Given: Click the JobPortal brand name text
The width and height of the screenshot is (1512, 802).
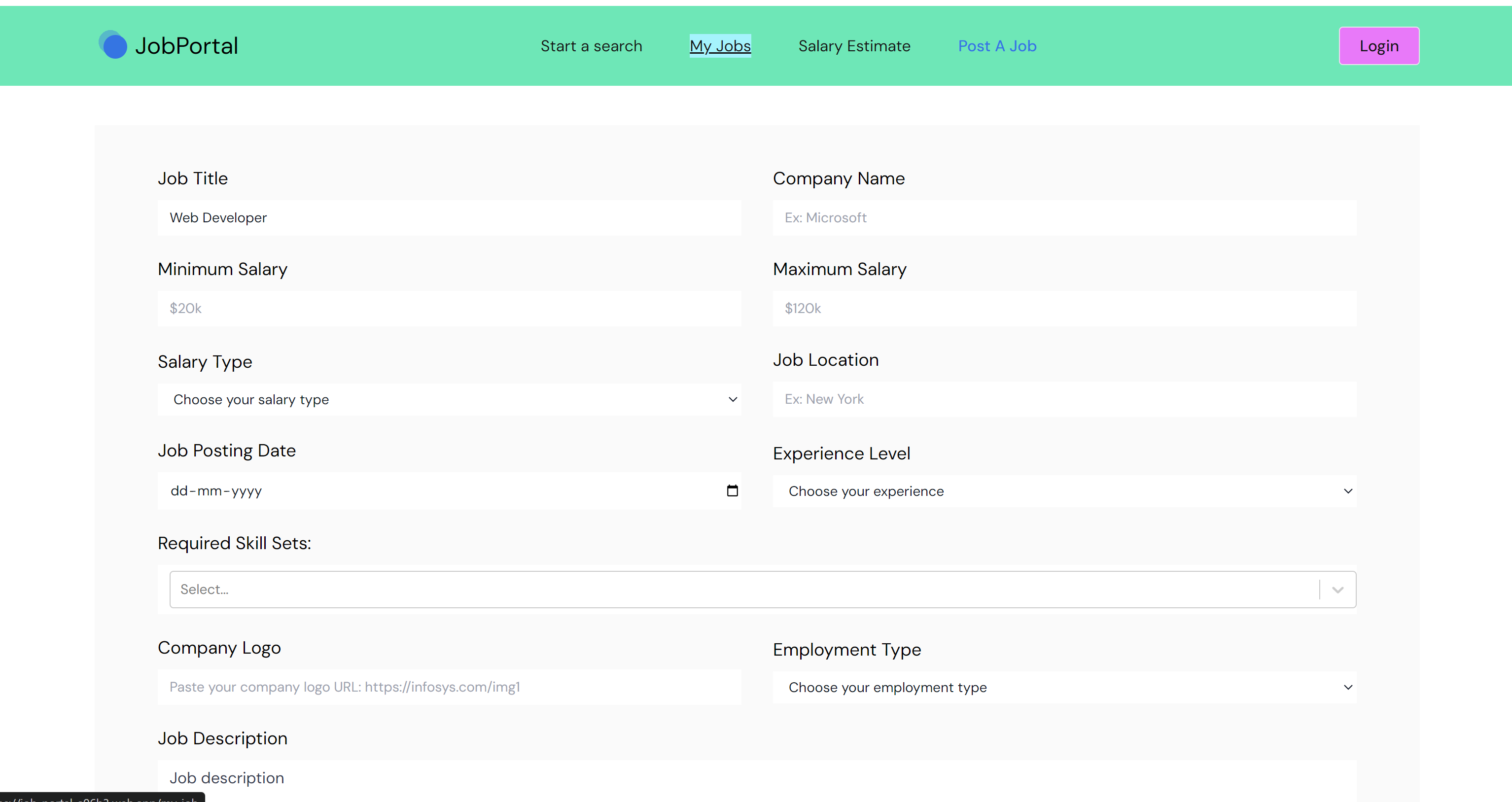Looking at the screenshot, I should (187, 46).
